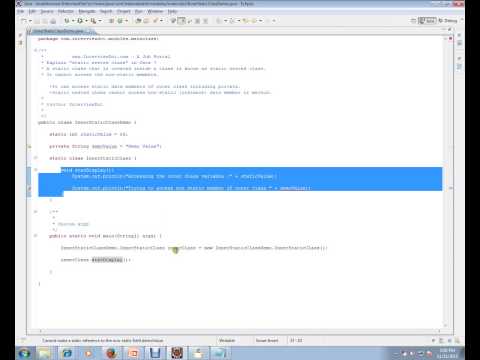Screen dimensions: 480x360
Task: Click the Smart Insert status bar entry
Action: point(267,340)
